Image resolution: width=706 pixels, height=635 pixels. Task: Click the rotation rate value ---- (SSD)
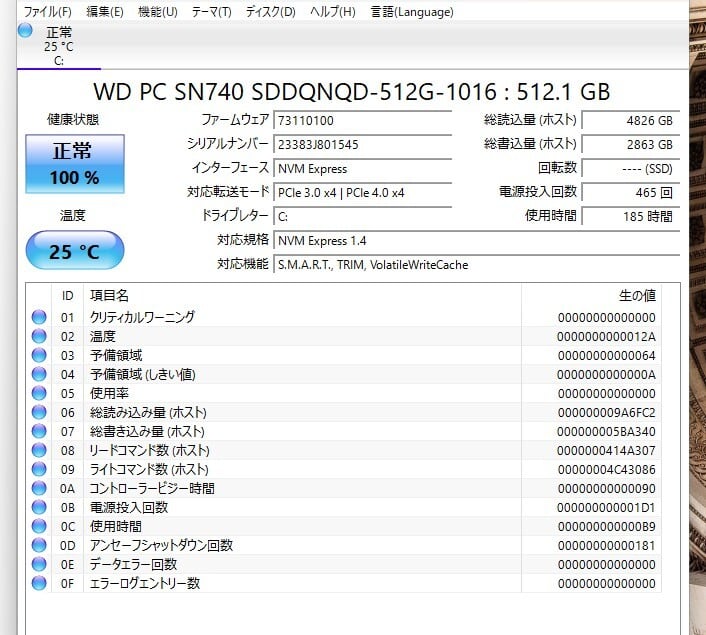pos(630,168)
